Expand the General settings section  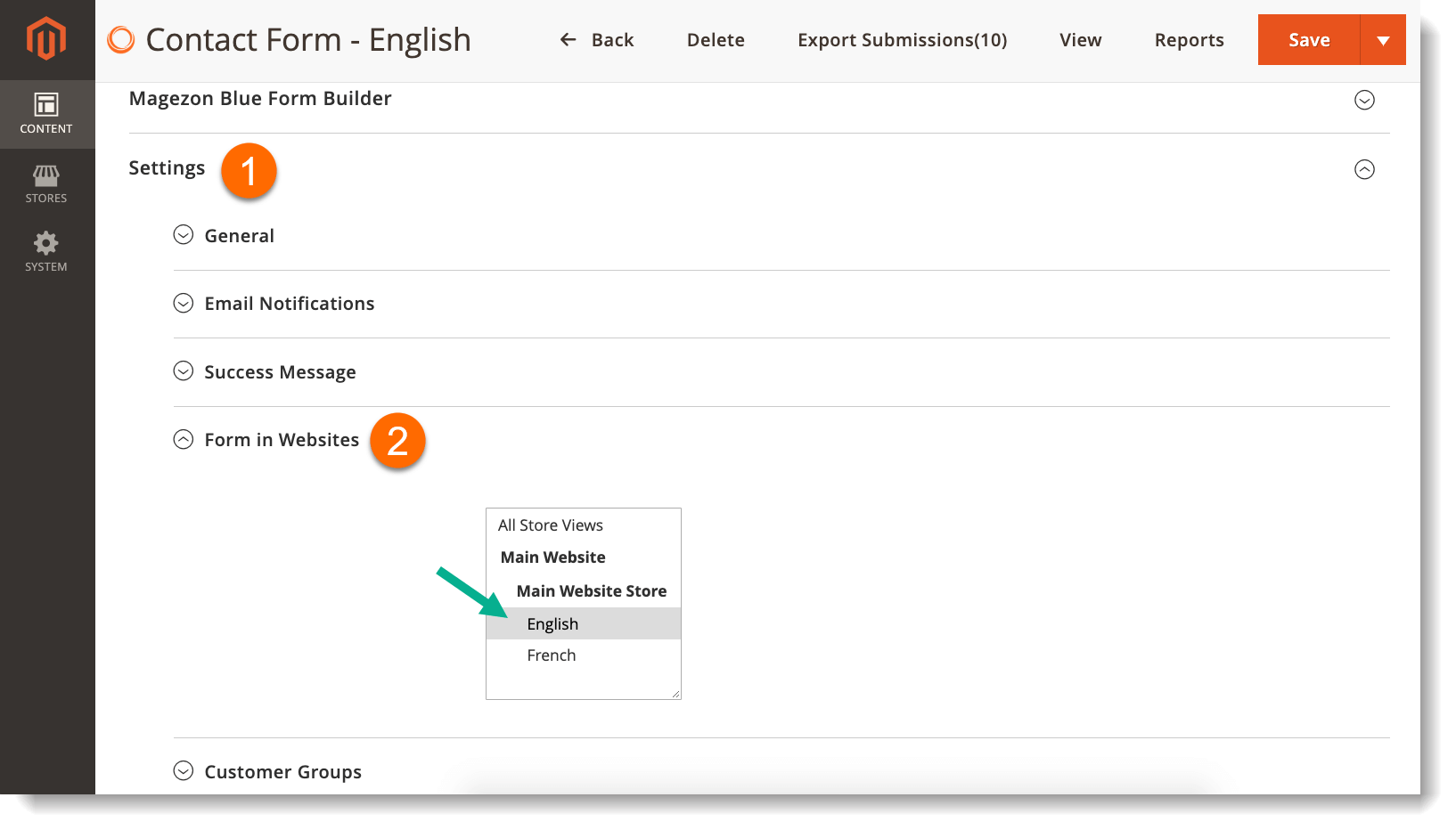(183, 234)
